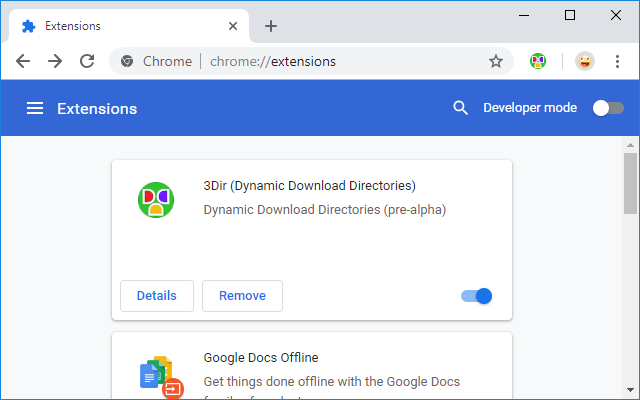Screen dimensions: 640x400
Task: Click the 'Developer mode' label
Action: point(530,108)
